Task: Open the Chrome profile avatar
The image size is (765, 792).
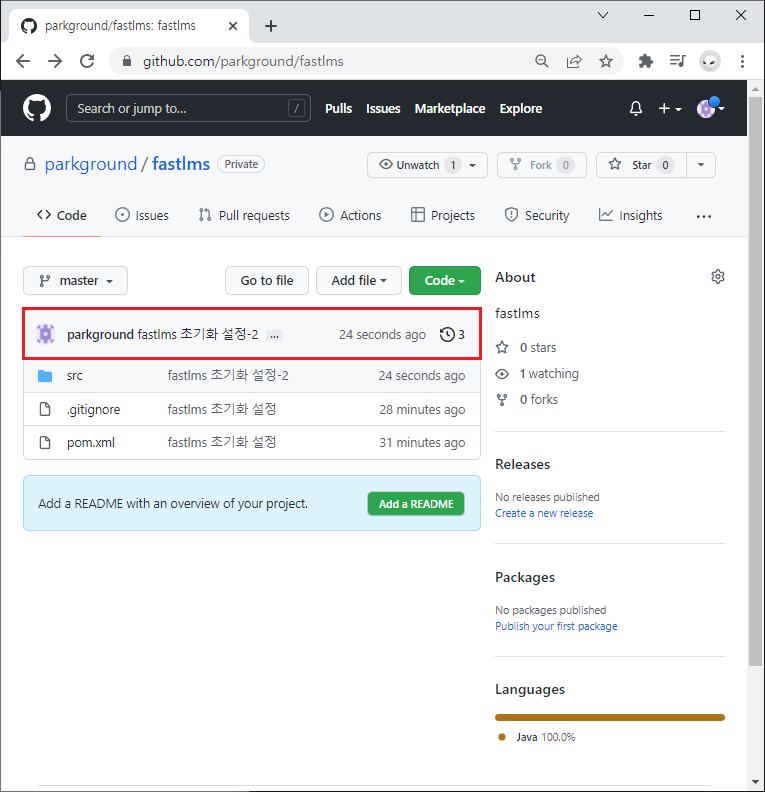Action: click(x=709, y=61)
